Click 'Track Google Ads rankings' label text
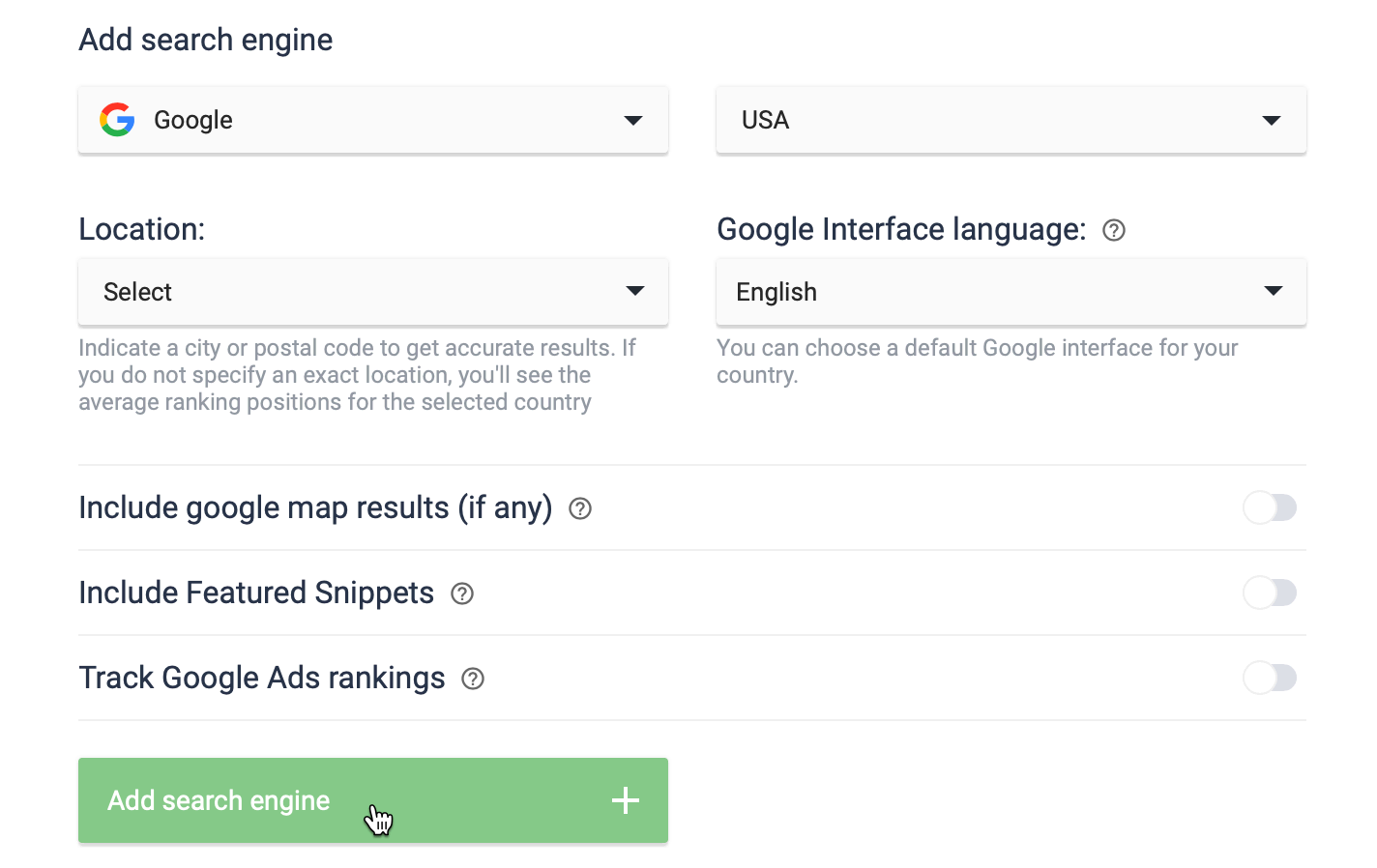Viewport: 1377px width, 868px height. click(x=262, y=678)
